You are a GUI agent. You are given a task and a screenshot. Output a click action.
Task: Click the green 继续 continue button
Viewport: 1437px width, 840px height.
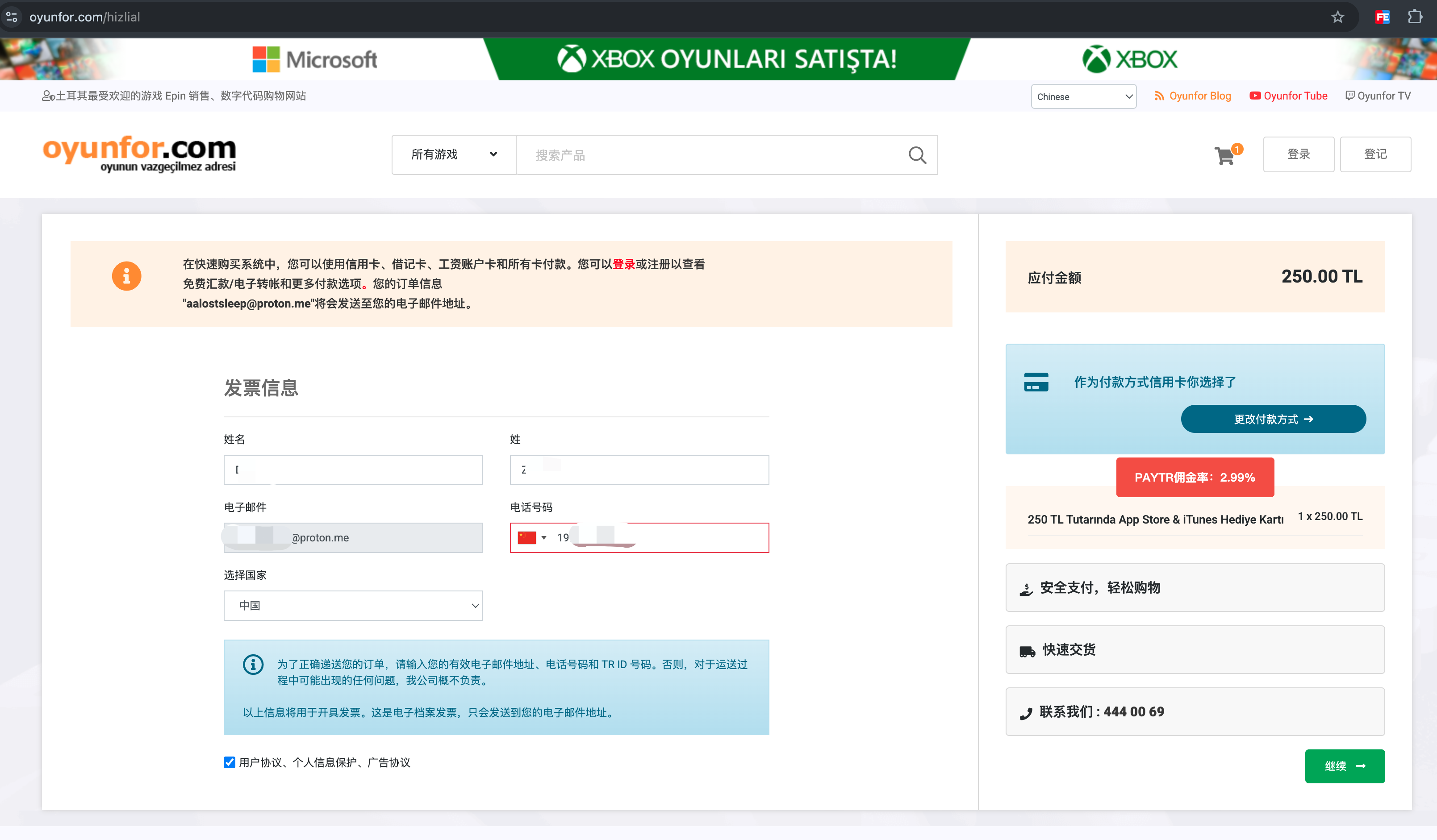1345,766
